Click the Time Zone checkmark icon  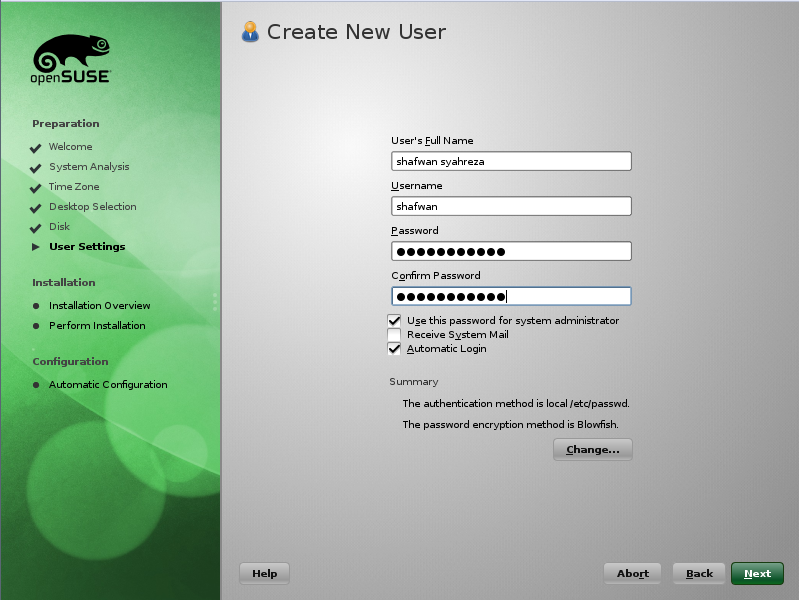click(x=36, y=188)
